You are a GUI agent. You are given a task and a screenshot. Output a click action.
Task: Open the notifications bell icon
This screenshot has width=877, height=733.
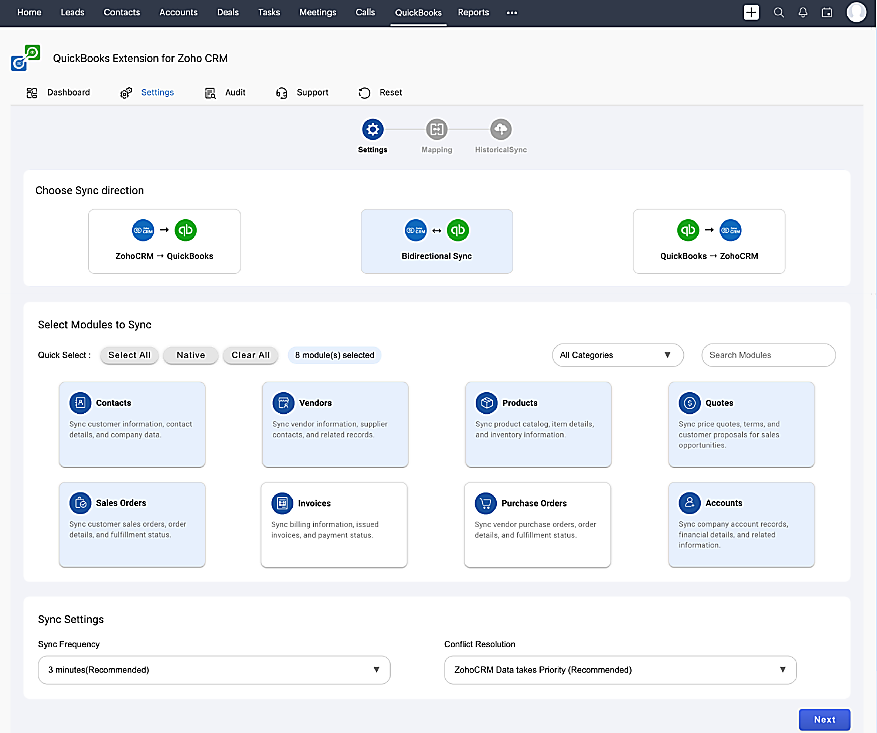tap(803, 12)
